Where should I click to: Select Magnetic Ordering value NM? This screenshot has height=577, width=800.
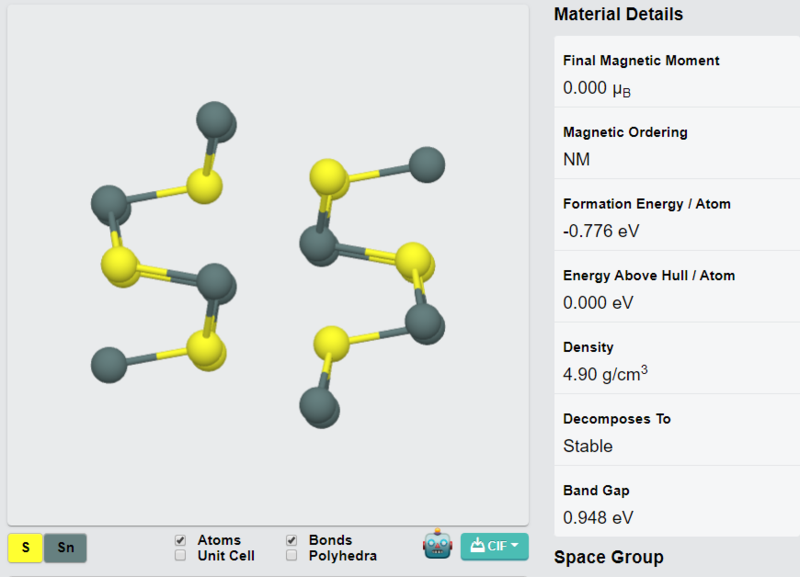click(x=577, y=160)
